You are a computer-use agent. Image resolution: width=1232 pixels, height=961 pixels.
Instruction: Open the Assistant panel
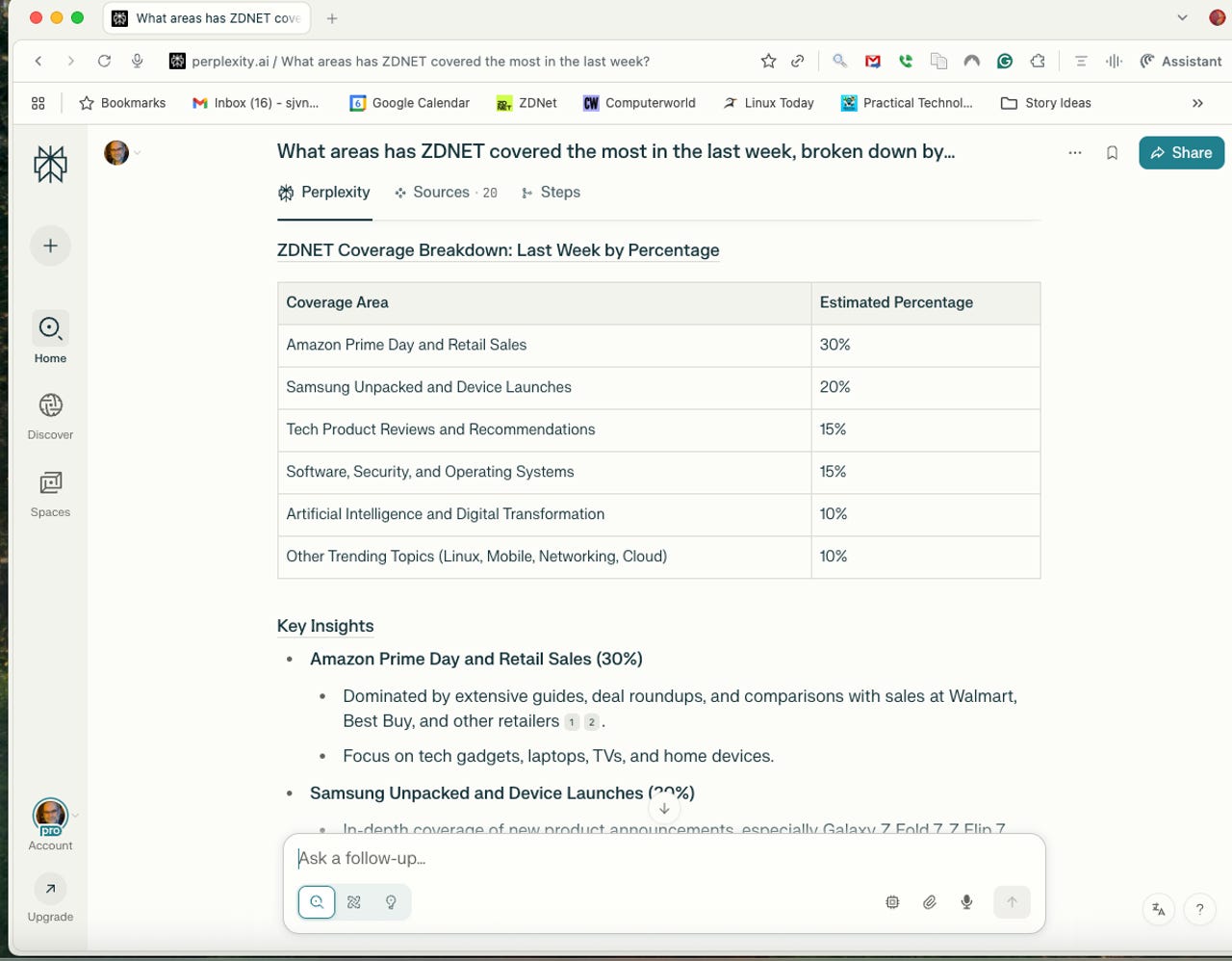pos(1181,62)
